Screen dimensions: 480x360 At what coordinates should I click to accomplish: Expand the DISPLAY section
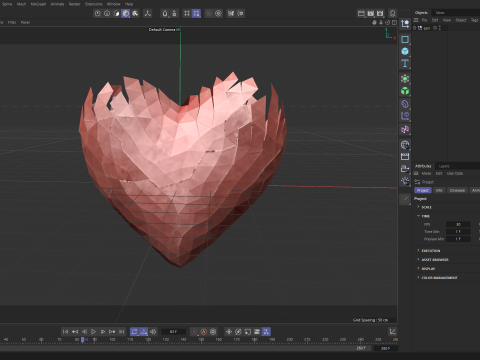click(x=428, y=269)
